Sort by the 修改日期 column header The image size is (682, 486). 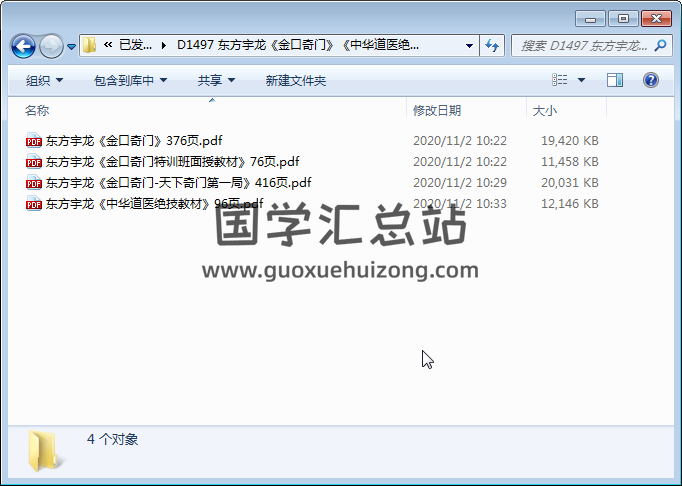(x=437, y=111)
